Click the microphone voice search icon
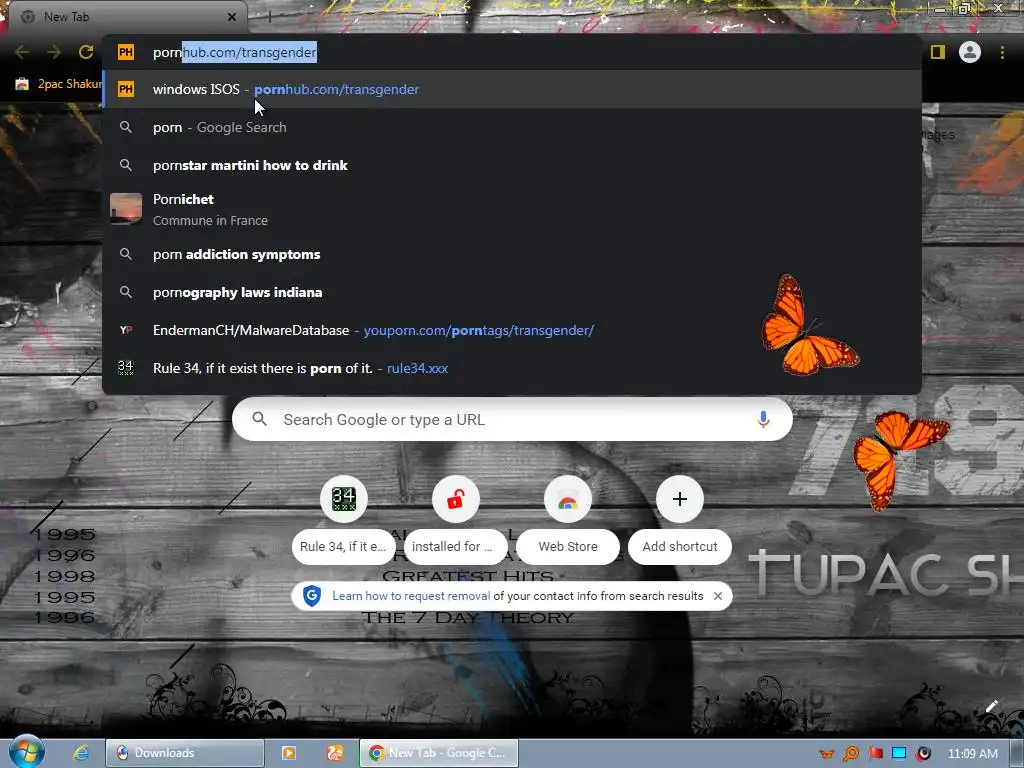The height and width of the screenshot is (768, 1024). 763,419
